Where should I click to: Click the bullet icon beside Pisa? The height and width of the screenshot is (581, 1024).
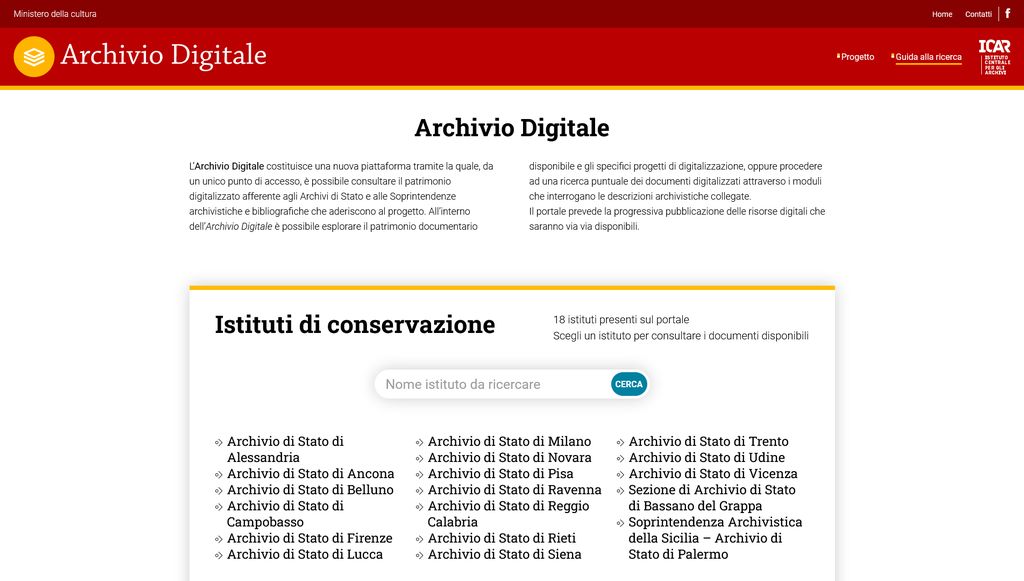click(x=419, y=475)
